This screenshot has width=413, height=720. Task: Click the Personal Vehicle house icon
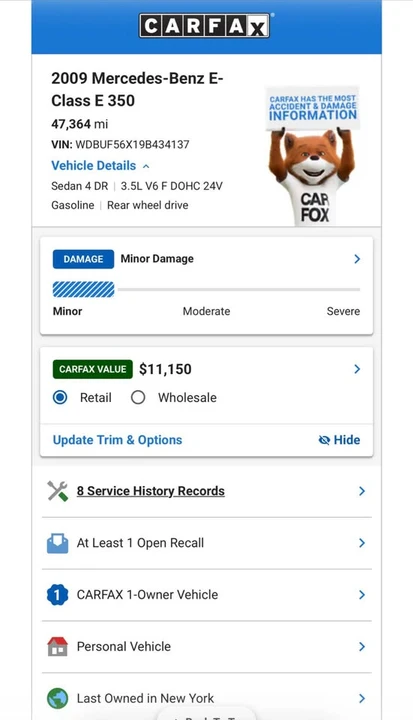tap(57, 647)
